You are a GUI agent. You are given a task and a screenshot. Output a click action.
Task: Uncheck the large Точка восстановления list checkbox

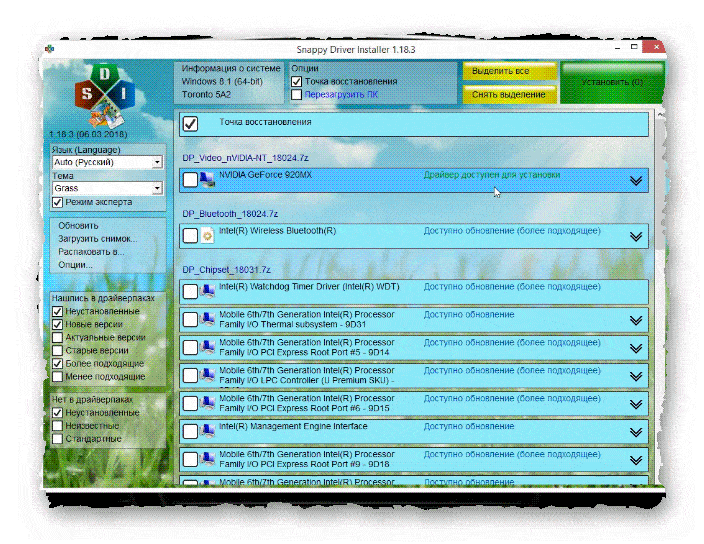190,123
